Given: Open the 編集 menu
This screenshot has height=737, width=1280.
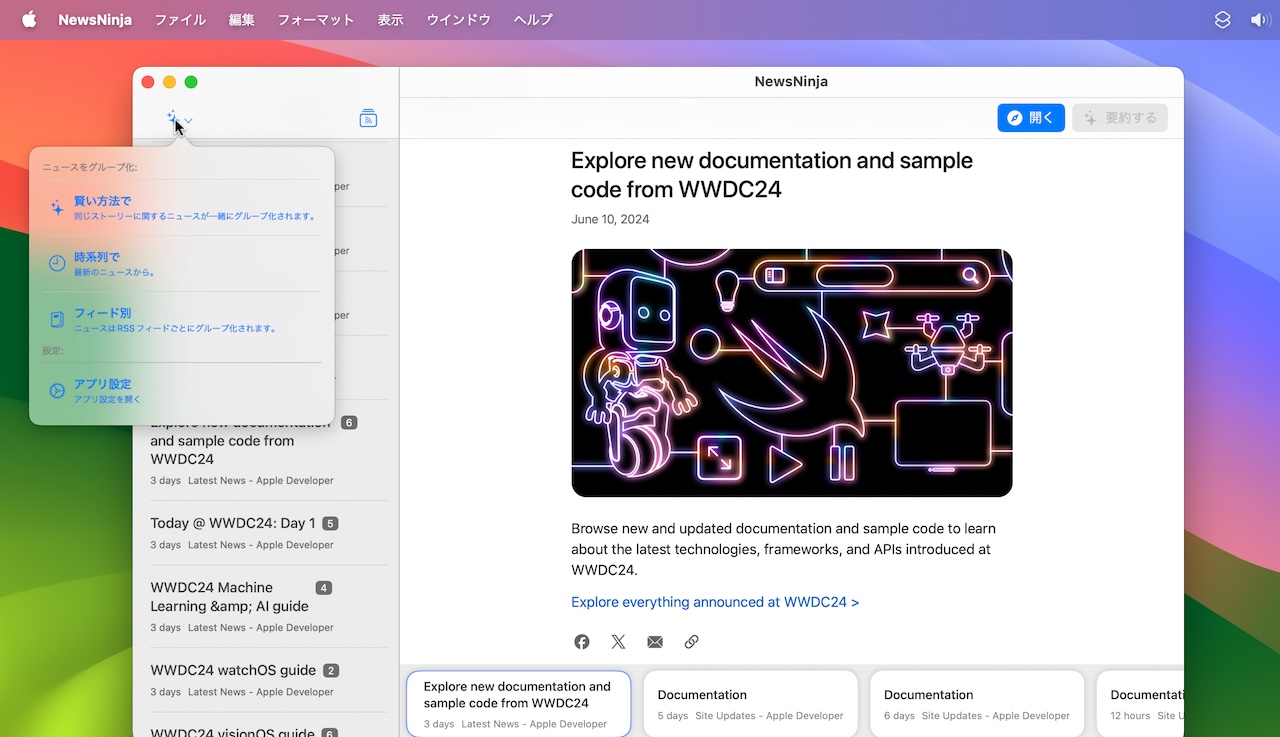Looking at the screenshot, I should click(241, 20).
